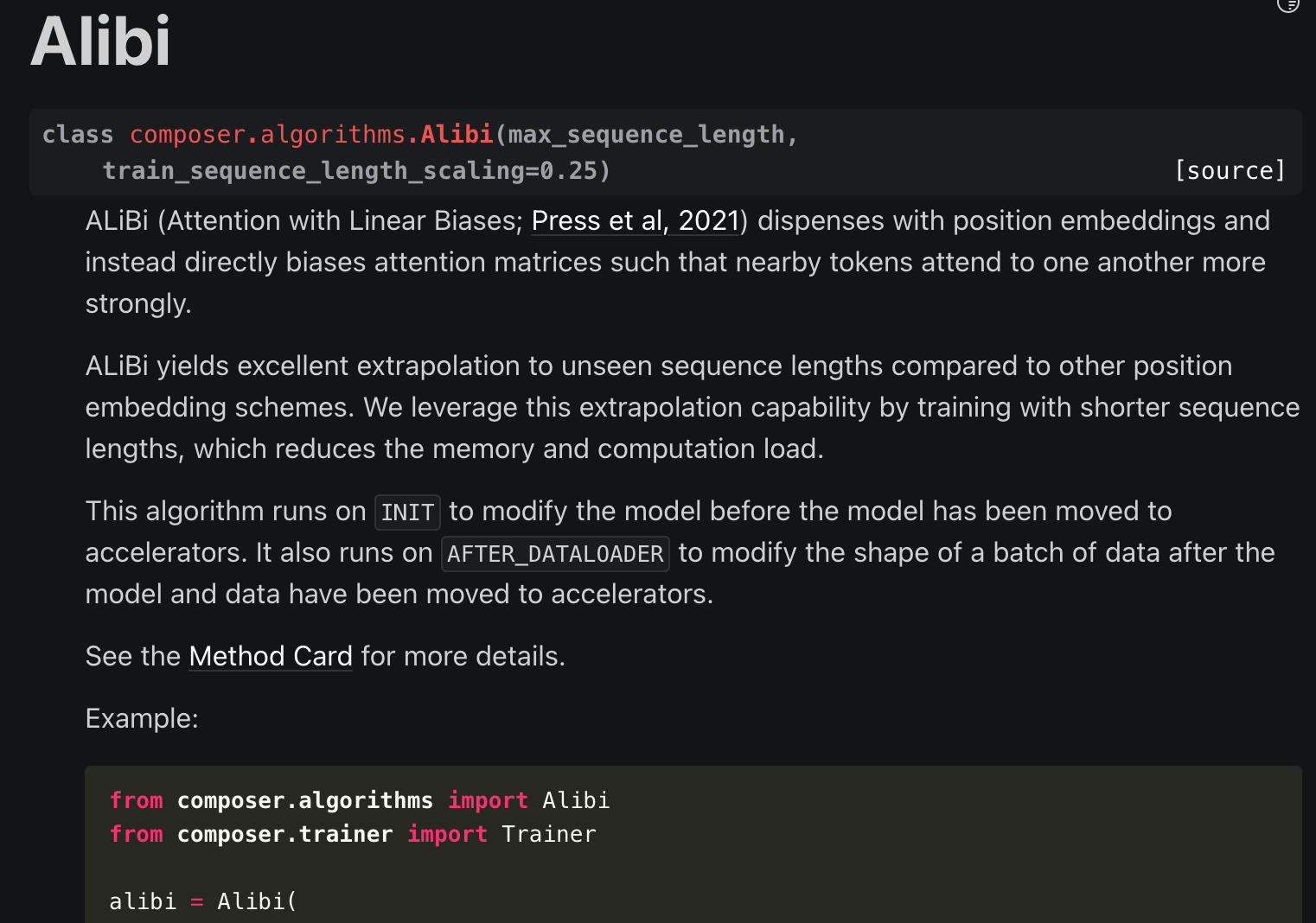
Task: Click the max_sequence_length parameter
Action: [646, 135]
